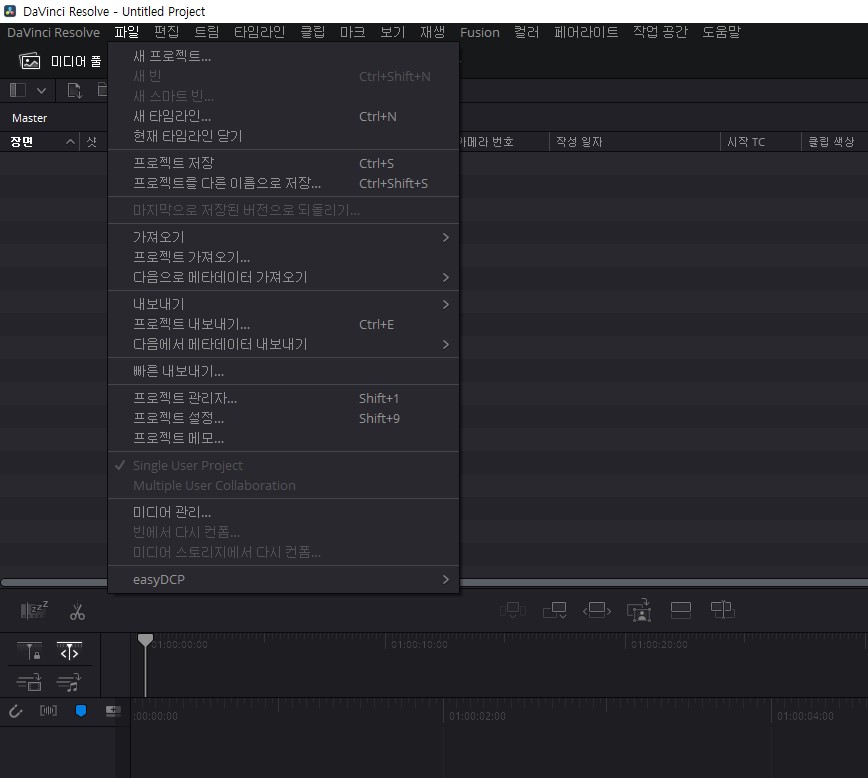Click the locked playhead timeline icon

click(x=29, y=651)
